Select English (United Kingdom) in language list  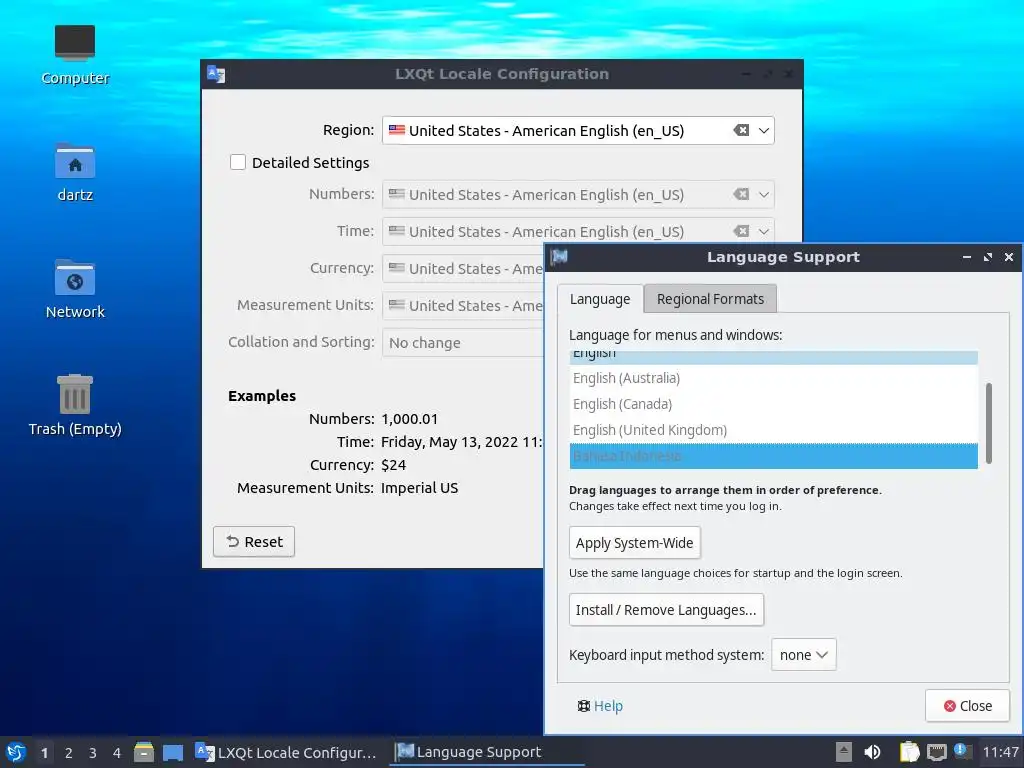pyautogui.click(x=773, y=430)
